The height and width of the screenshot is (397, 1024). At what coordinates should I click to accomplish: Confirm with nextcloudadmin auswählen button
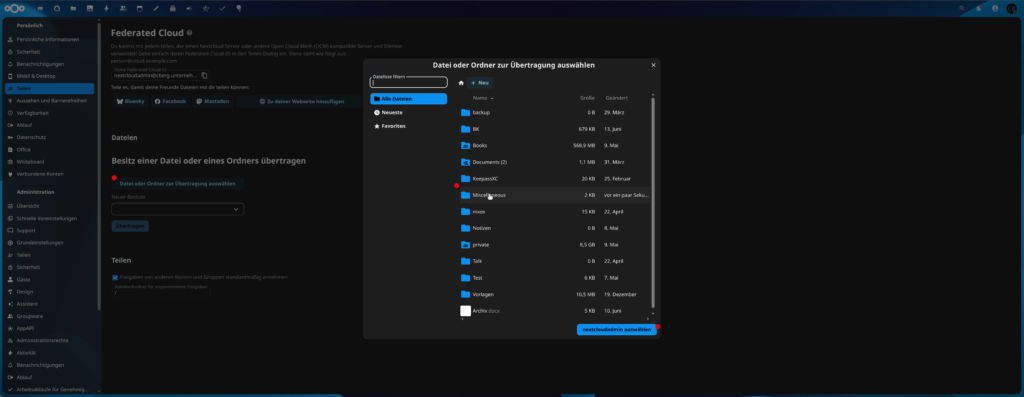click(x=616, y=330)
